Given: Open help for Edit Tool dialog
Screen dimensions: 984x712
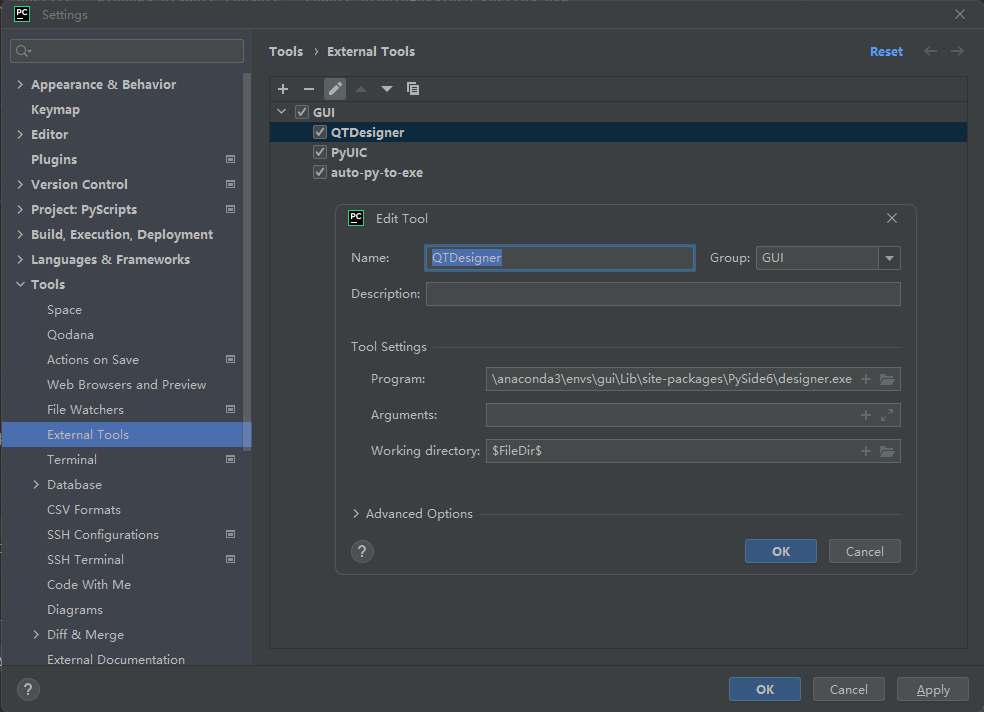Looking at the screenshot, I should point(362,551).
